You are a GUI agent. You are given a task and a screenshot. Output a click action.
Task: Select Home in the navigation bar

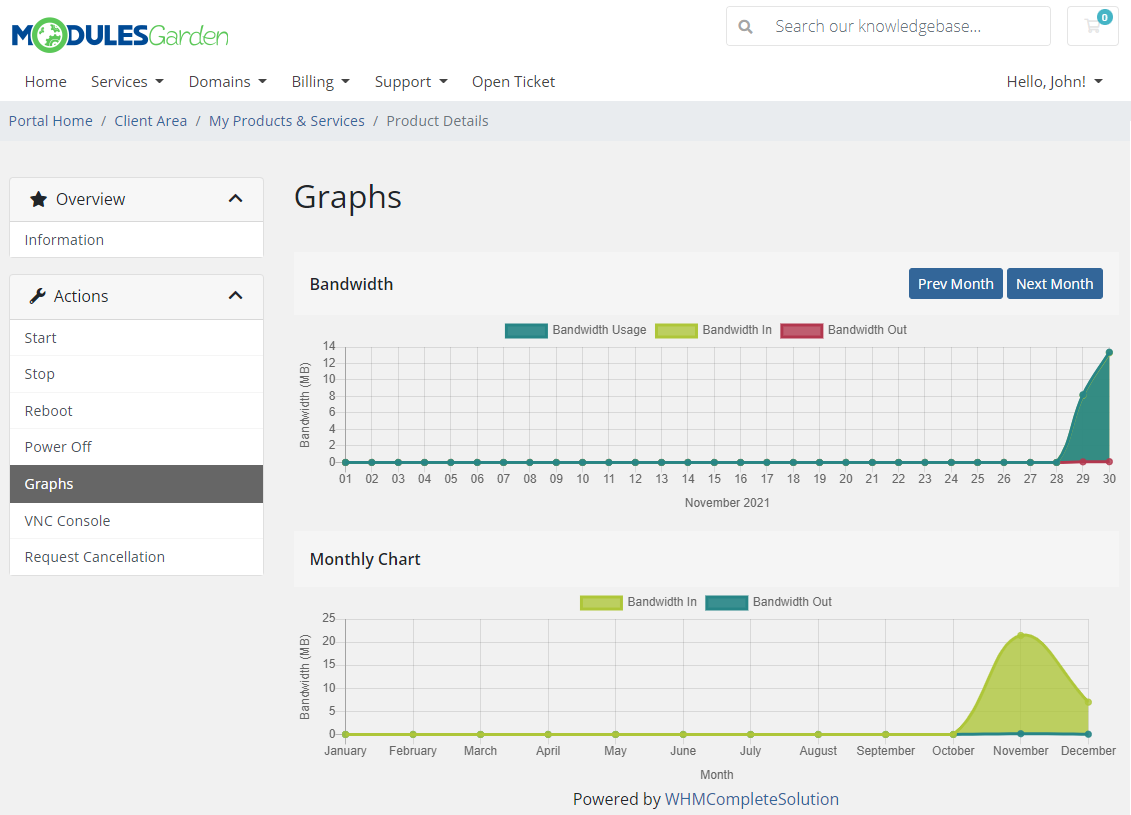coord(45,81)
